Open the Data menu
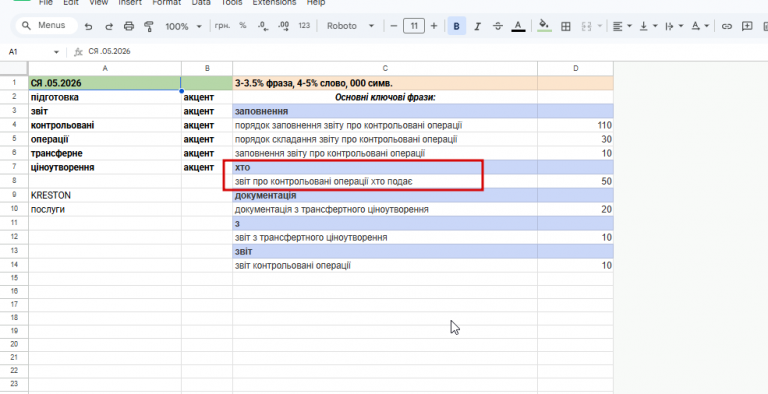Screen dimensions: 768x394 pos(201,2)
